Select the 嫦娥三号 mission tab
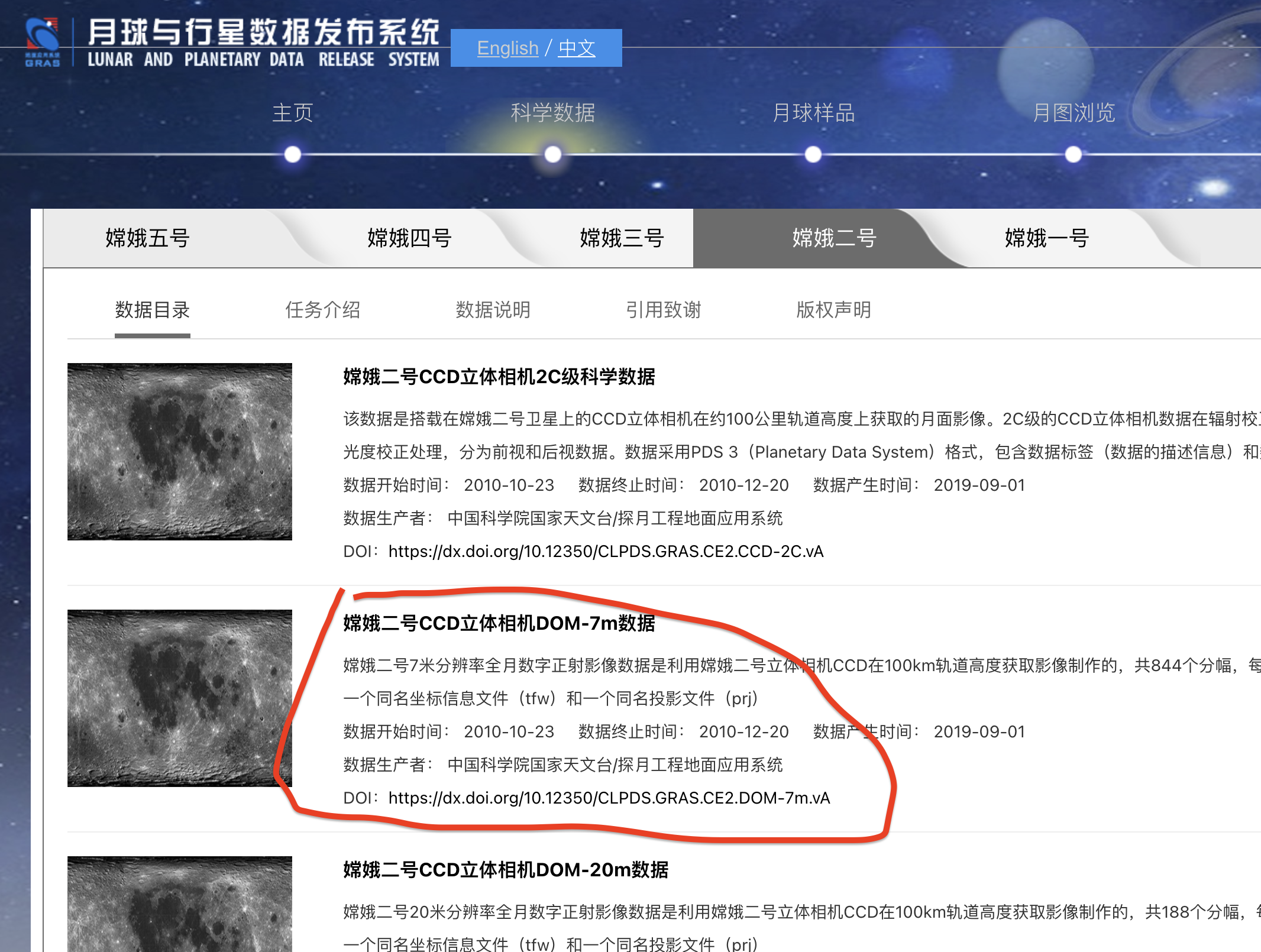The height and width of the screenshot is (952, 1261). pyautogui.click(x=622, y=238)
